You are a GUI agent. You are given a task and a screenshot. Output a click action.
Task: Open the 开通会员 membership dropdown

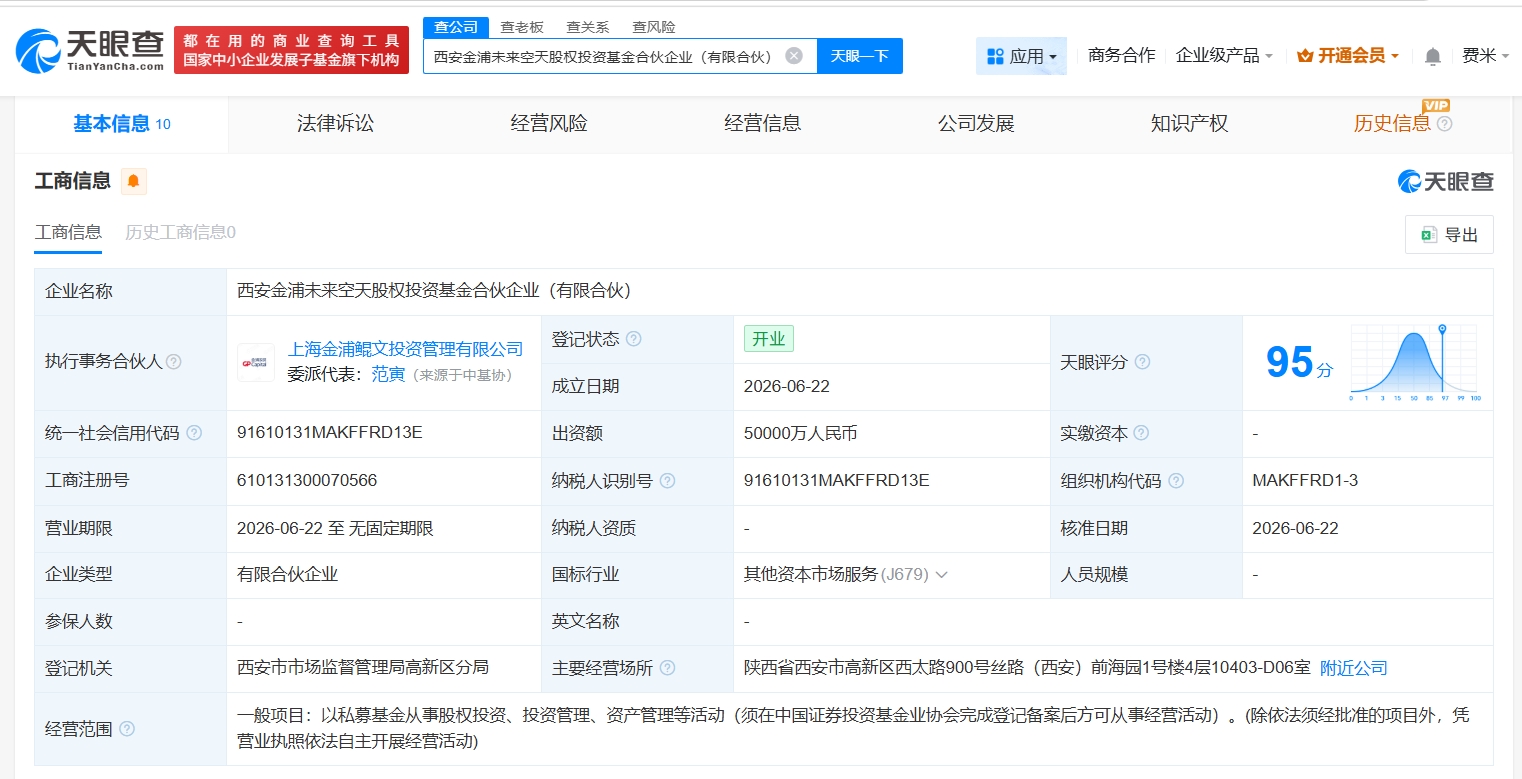tap(1347, 56)
